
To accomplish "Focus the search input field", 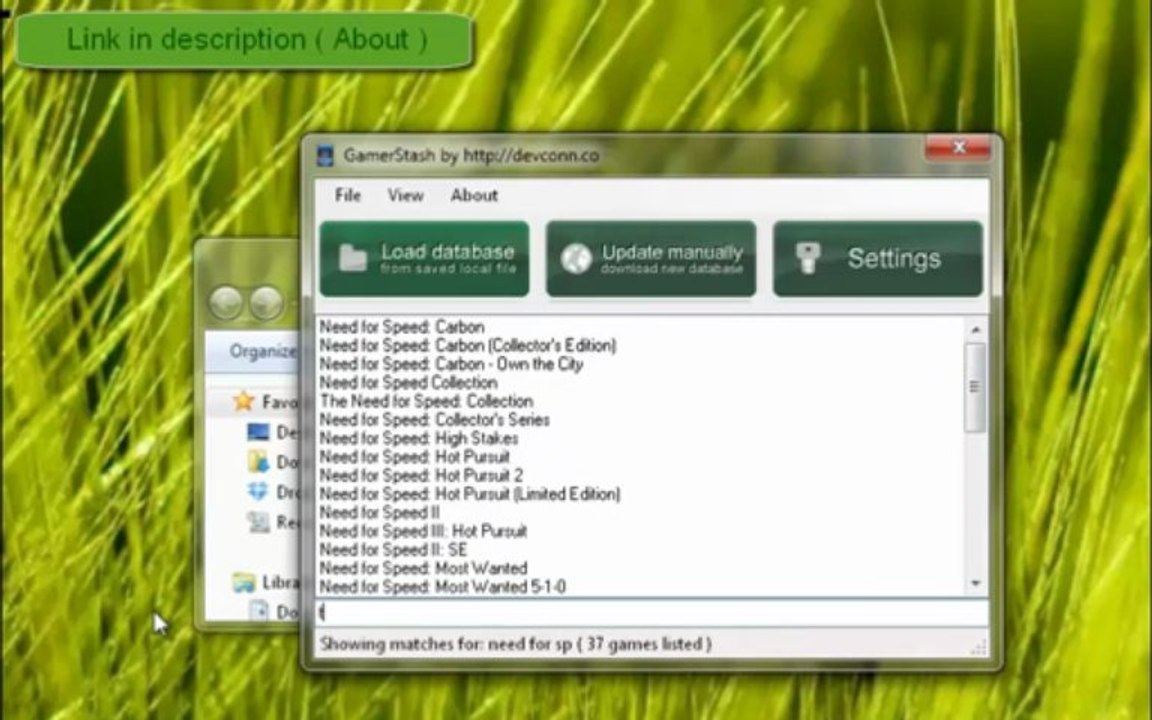I will coord(652,612).
